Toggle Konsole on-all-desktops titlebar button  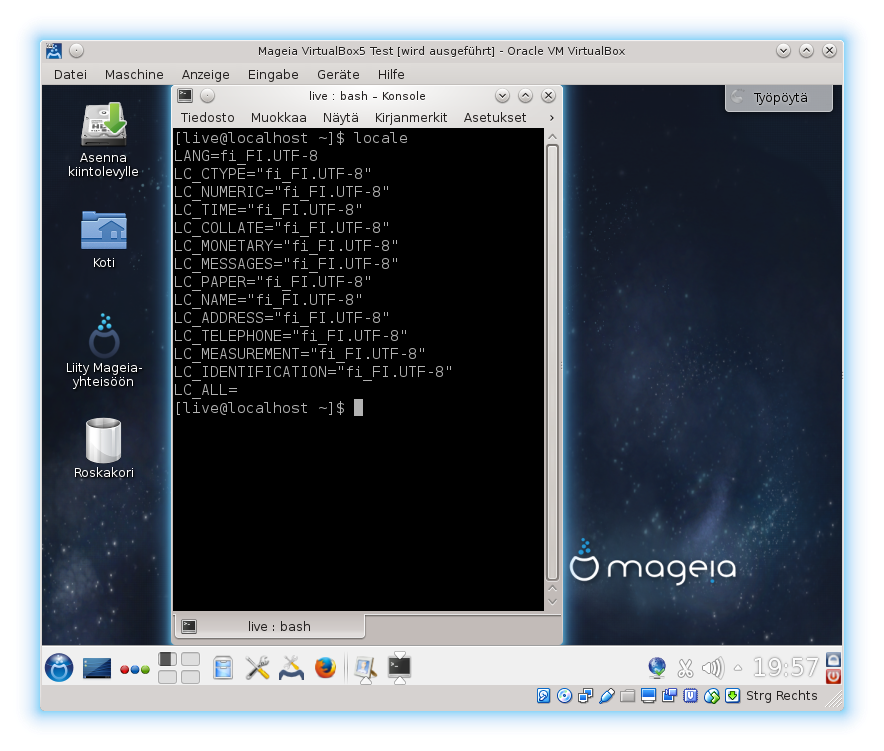point(207,96)
